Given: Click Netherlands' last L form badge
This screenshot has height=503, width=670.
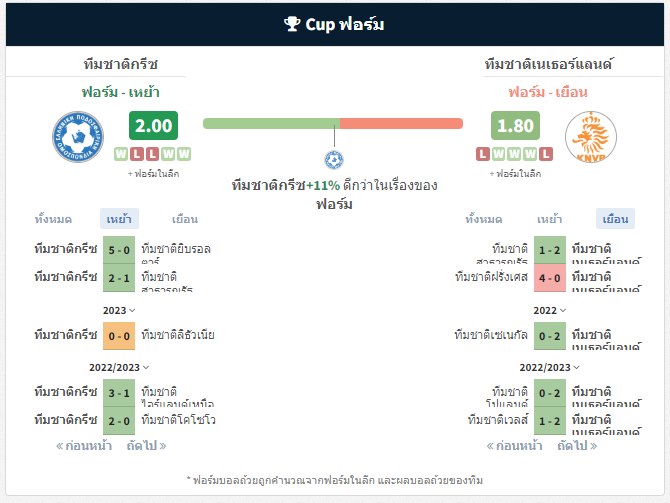Looking at the screenshot, I should [546, 154].
